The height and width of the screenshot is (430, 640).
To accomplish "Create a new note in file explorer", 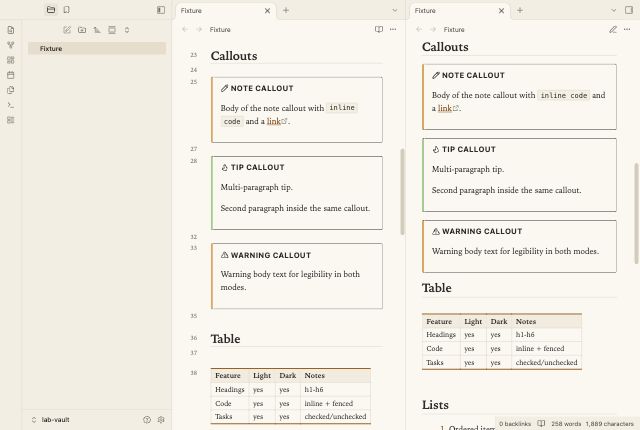I will (67, 30).
